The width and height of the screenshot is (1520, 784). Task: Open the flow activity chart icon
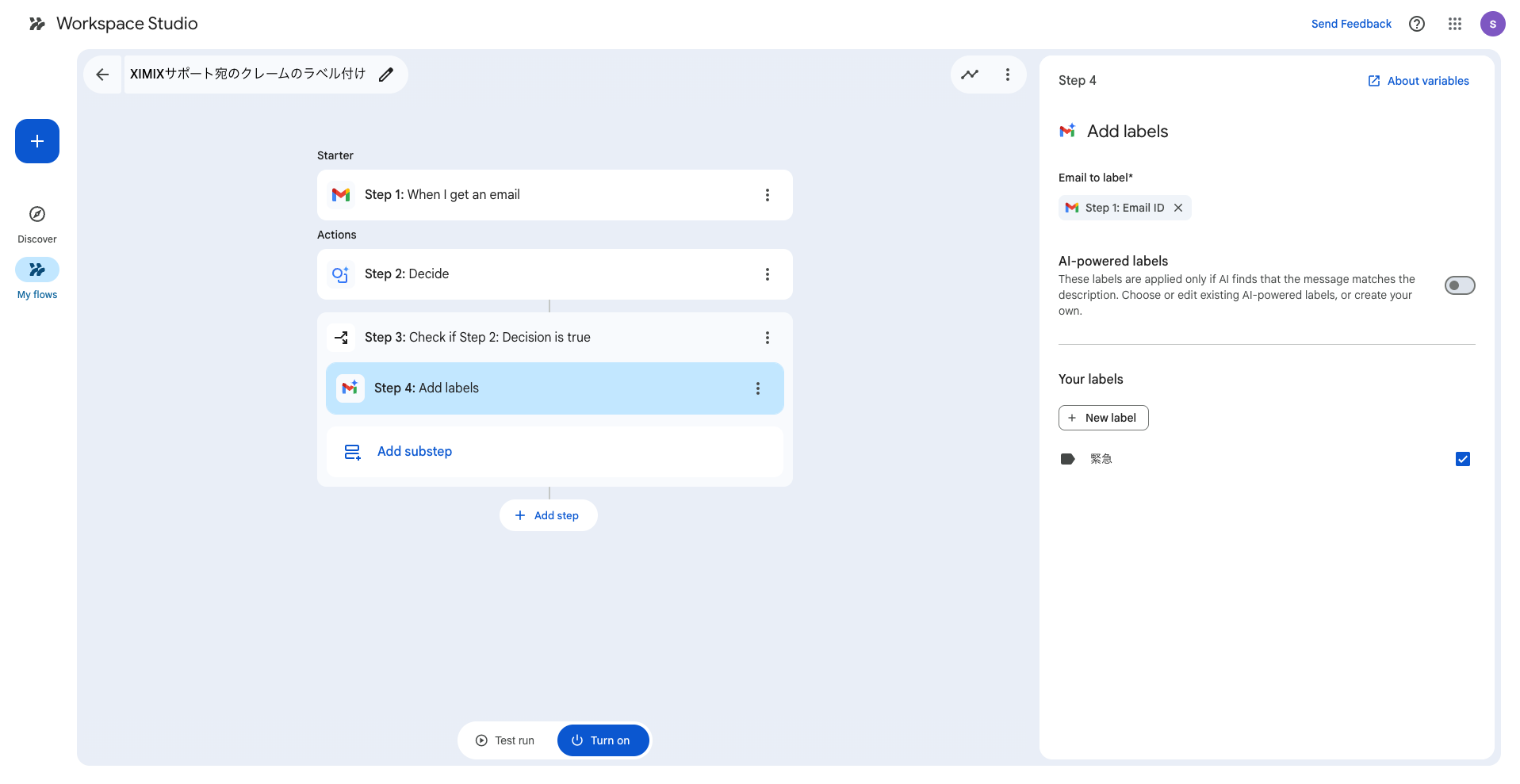(970, 75)
